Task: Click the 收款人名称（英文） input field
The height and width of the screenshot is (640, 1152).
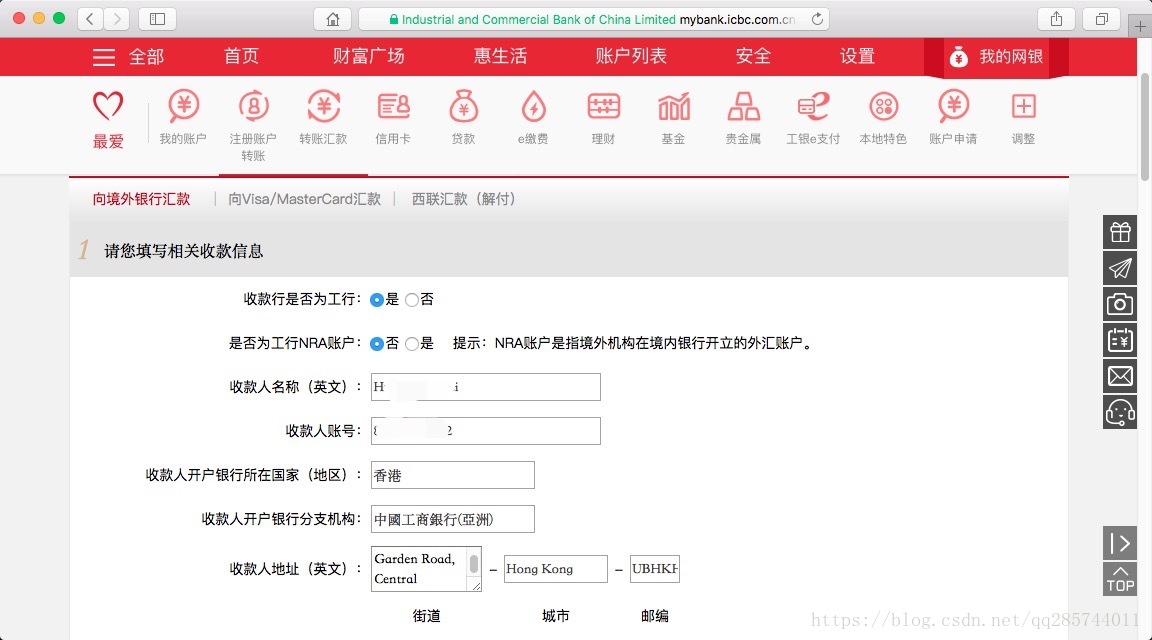Action: [486, 387]
